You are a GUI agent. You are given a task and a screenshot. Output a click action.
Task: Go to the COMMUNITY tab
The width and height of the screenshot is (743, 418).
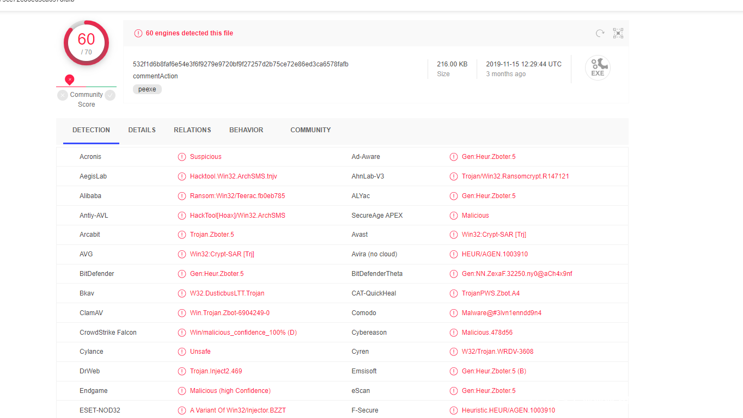(310, 130)
